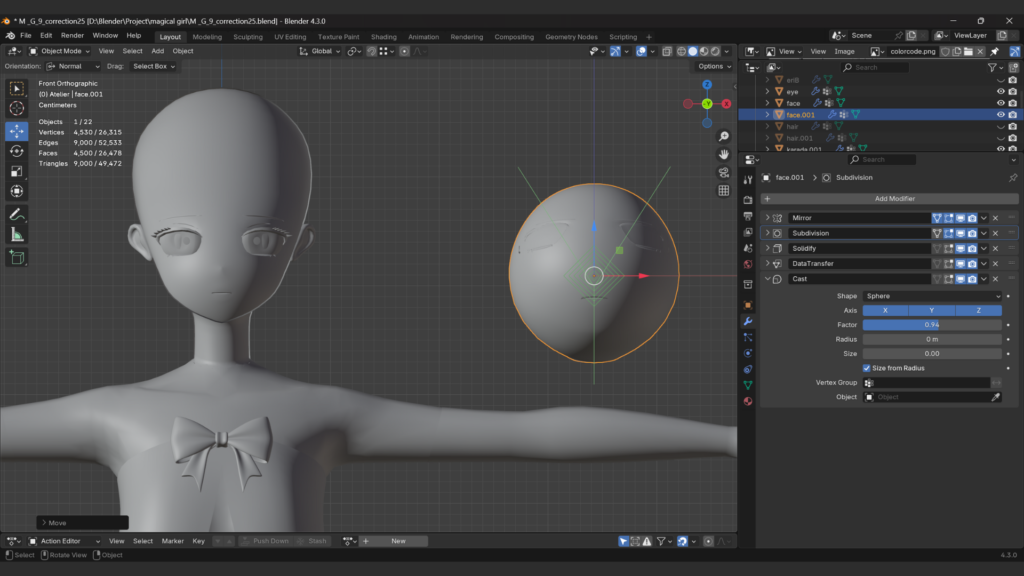Hide face.001 using its eye icon
Viewport: 1024px width, 576px height.
[x=1000, y=115]
